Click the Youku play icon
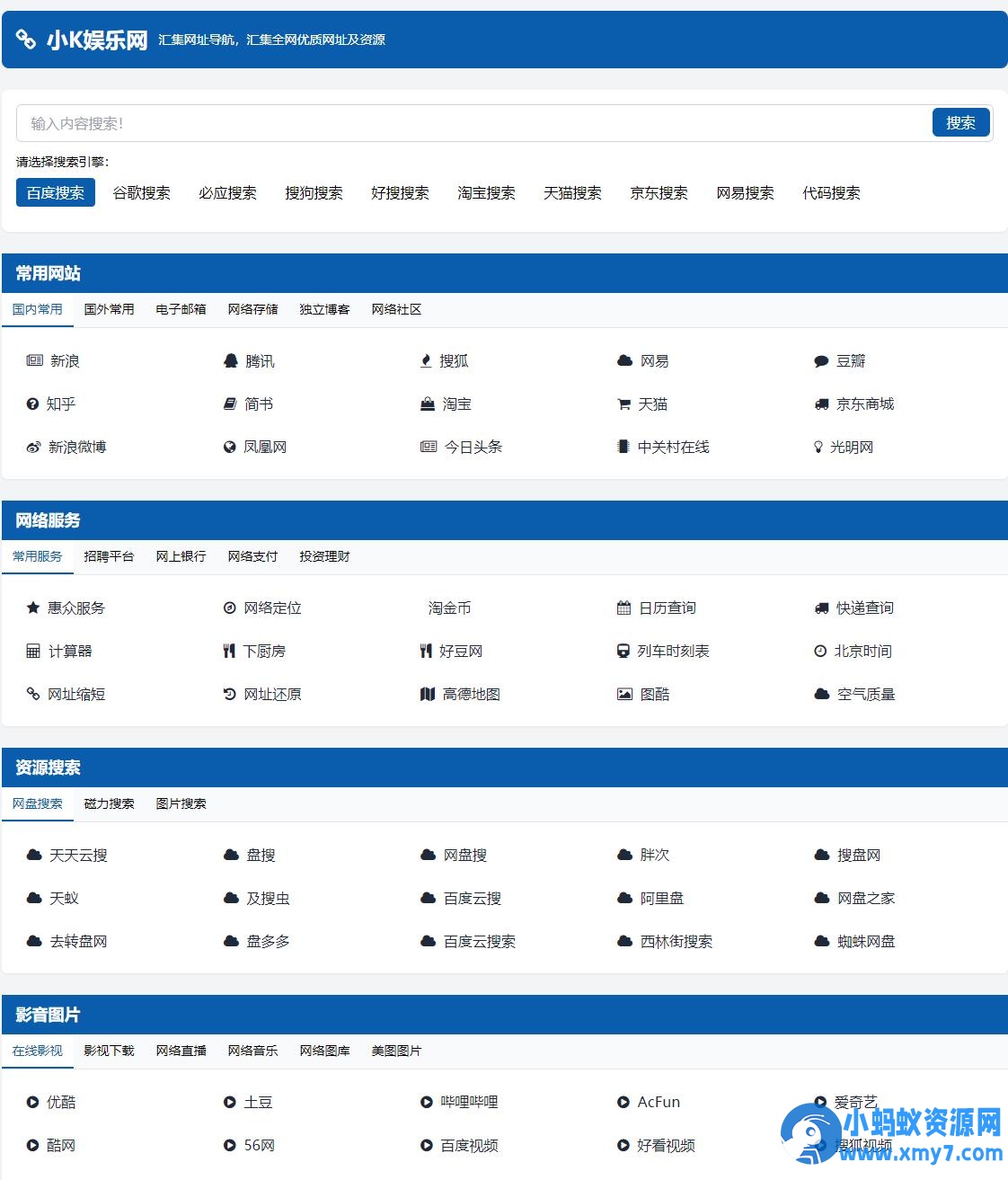The image size is (1008, 1180). (33, 1103)
